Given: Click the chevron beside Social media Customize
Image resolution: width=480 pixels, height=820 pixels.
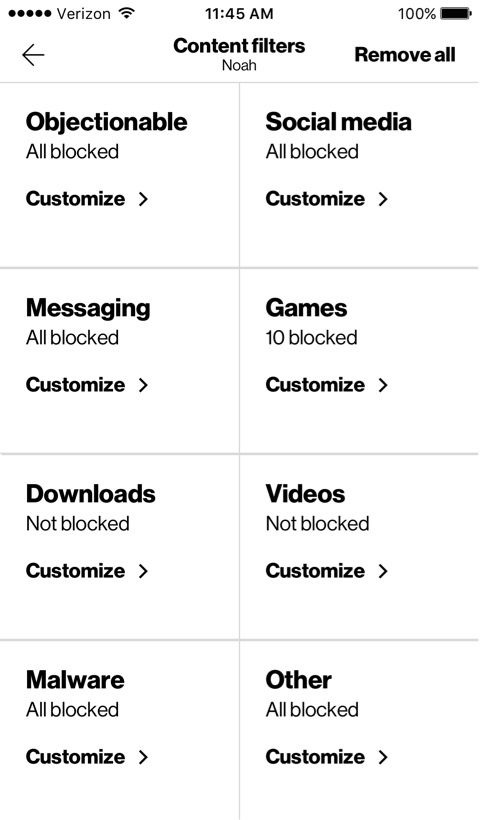Looking at the screenshot, I should click(383, 199).
